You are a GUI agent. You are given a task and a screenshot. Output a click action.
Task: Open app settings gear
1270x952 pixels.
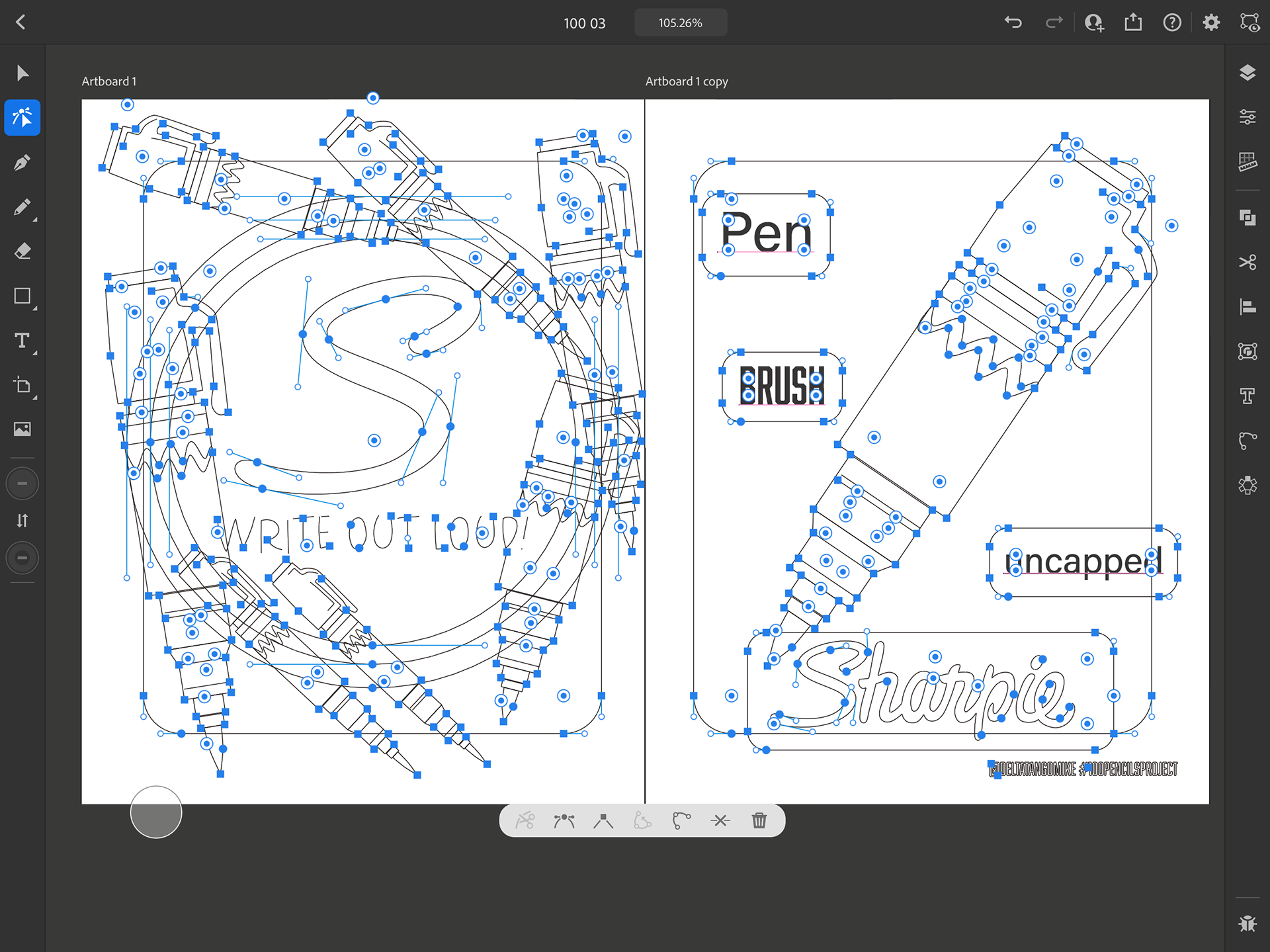click(x=1211, y=22)
